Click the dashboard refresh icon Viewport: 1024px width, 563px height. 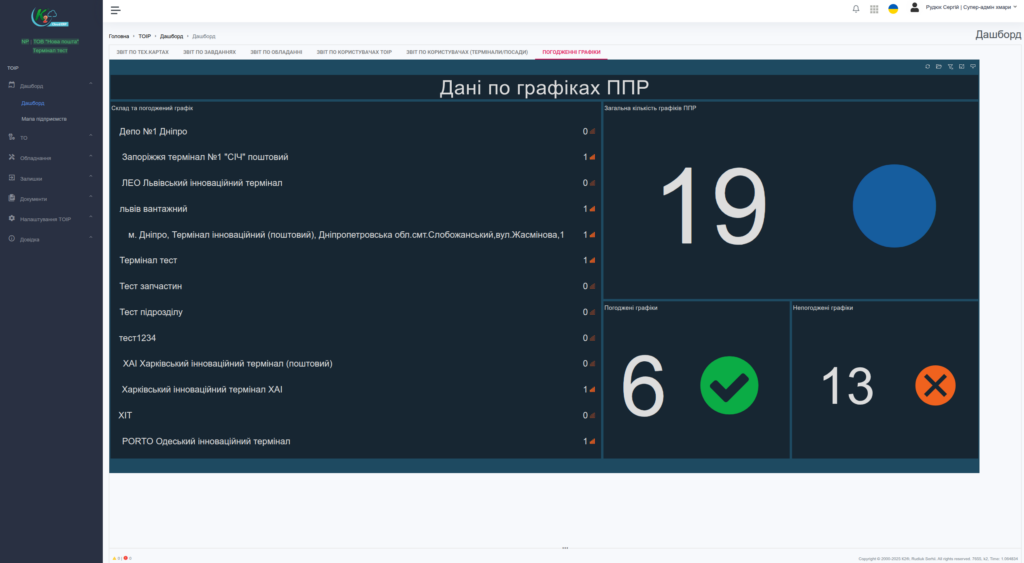click(x=927, y=67)
